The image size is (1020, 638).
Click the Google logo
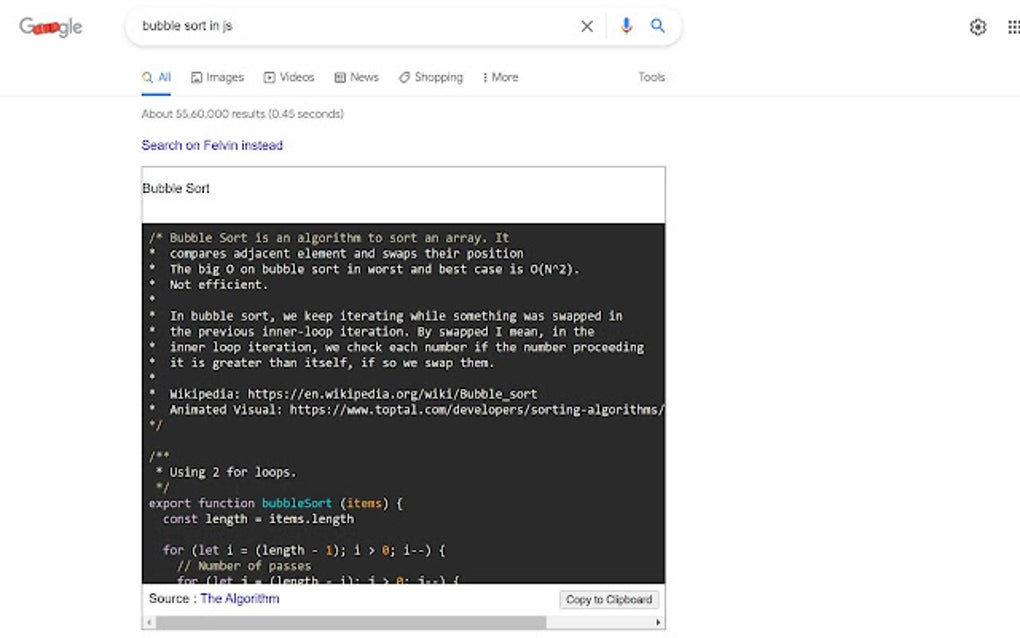(51, 27)
